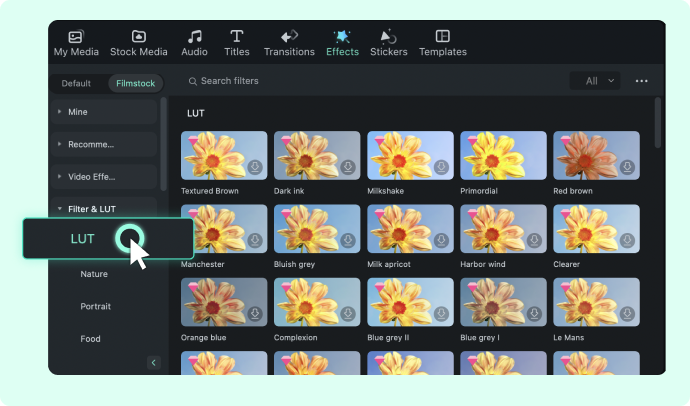The height and width of the screenshot is (406, 690).
Task: Open the All filter dropdown
Action: (595, 81)
